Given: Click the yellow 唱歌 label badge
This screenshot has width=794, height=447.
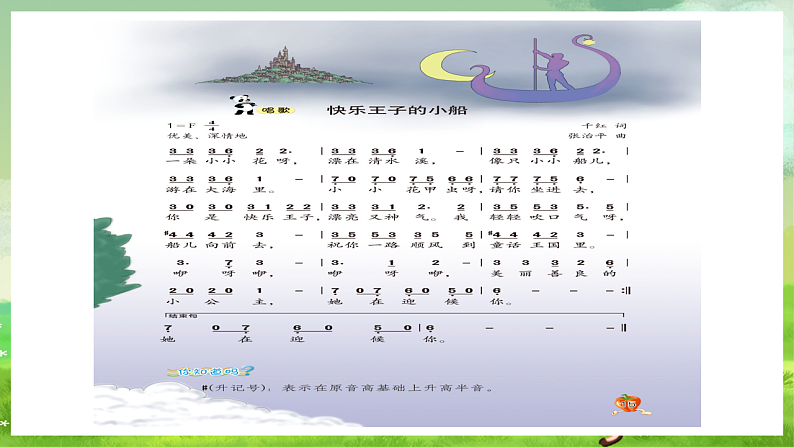Looking at the screenshot, I should tap(275, 110).
